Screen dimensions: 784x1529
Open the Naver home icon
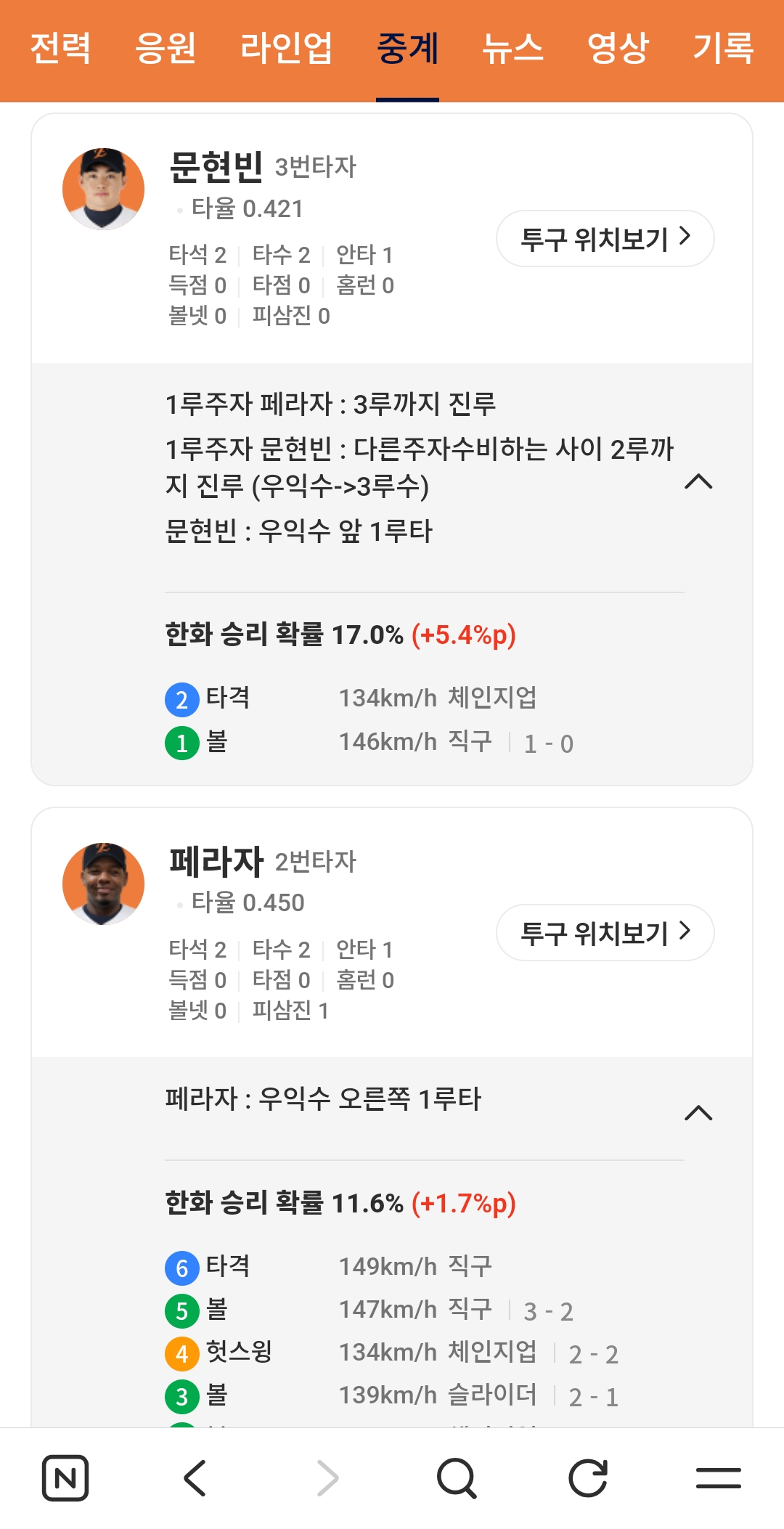pyautogui.click(x=65, y=1477)
